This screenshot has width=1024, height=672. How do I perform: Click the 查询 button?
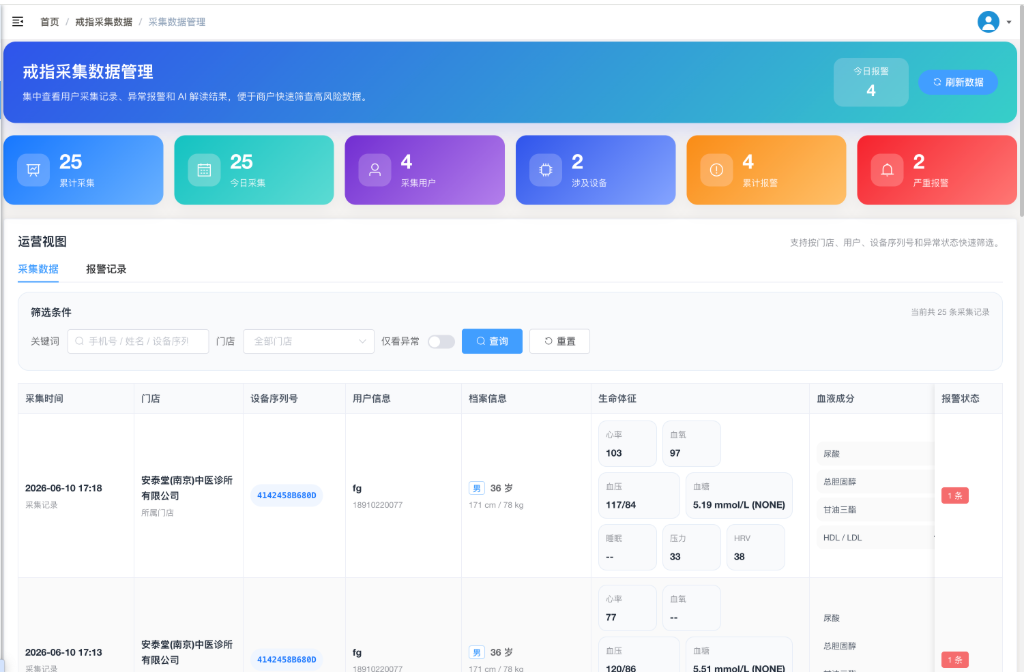tap(492, 342)
